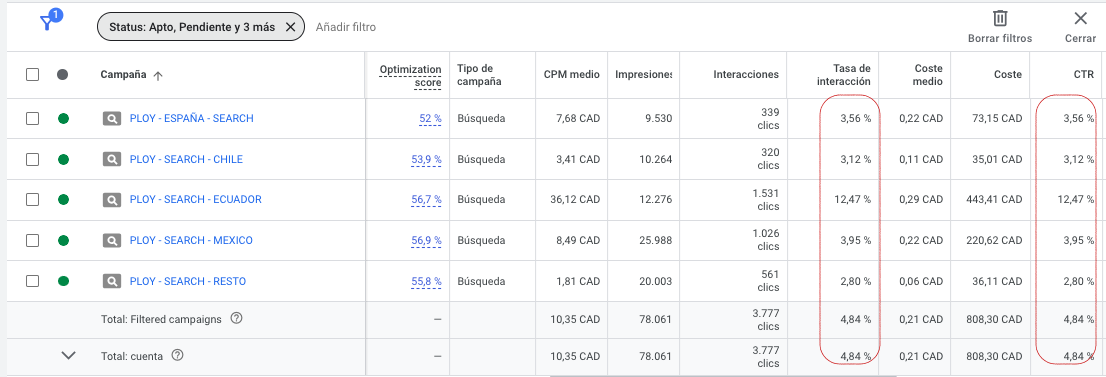Screen dimensions: 1106x377
Task: Click the Borrar filtros trash icon
Action: [x=999, y=18]
